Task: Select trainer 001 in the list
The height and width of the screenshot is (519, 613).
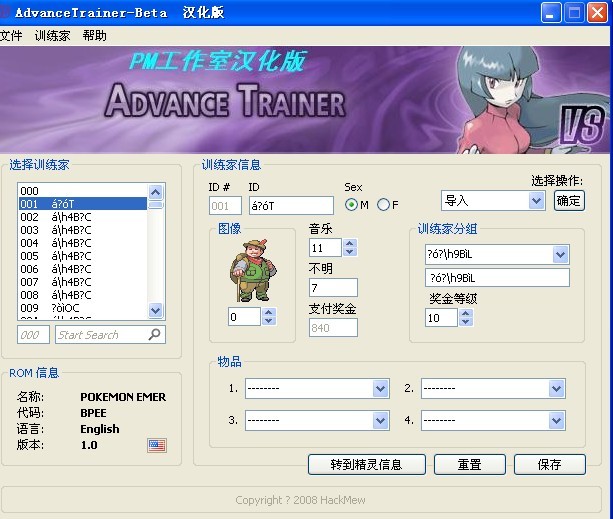Action: tap(83, 204)
